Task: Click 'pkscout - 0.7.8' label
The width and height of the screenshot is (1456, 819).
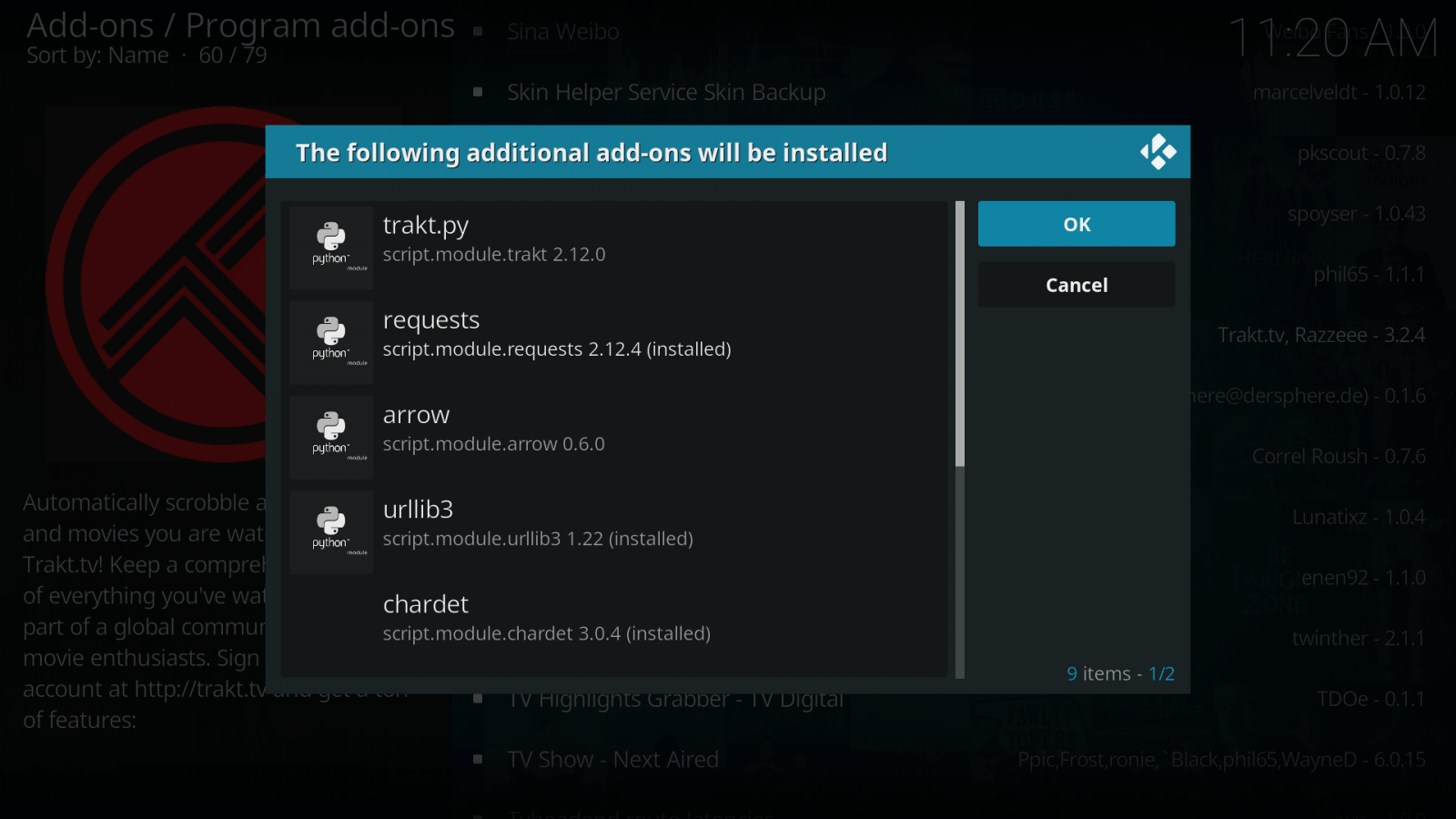Action: click(1361, 153)
